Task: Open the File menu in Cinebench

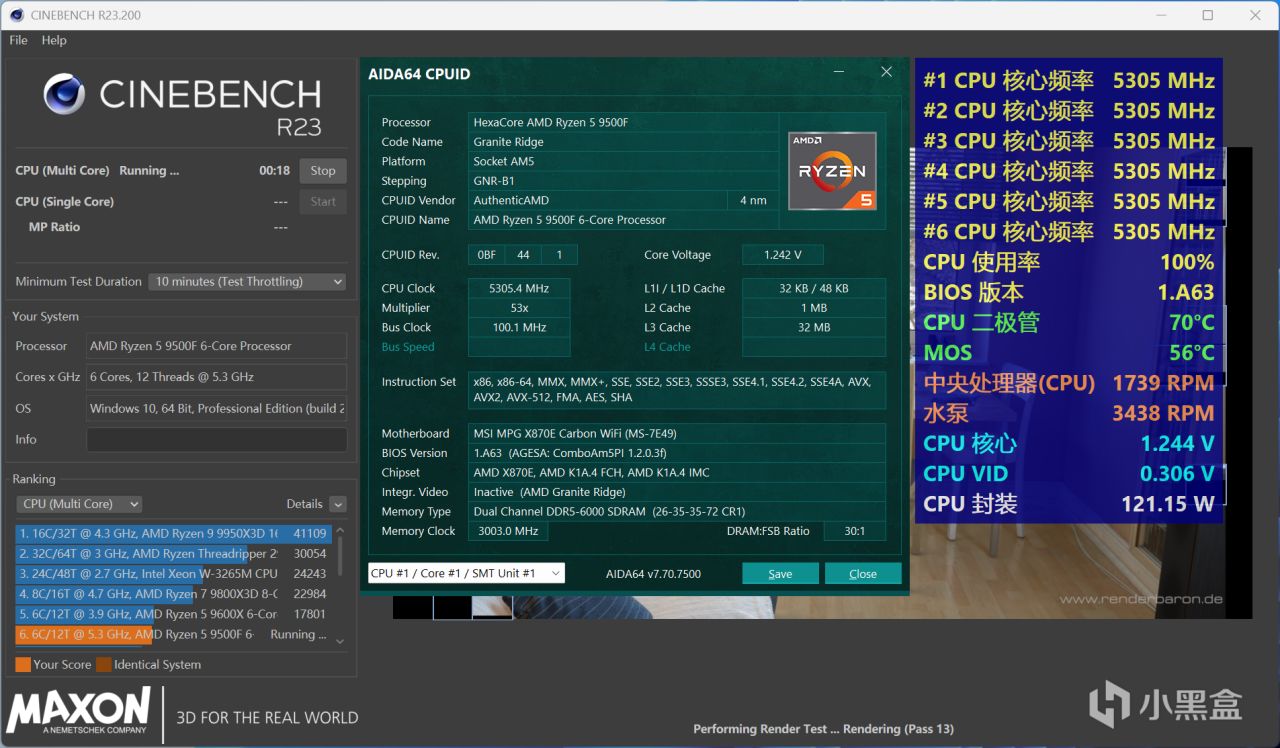Action: click(x=18, y=40)
